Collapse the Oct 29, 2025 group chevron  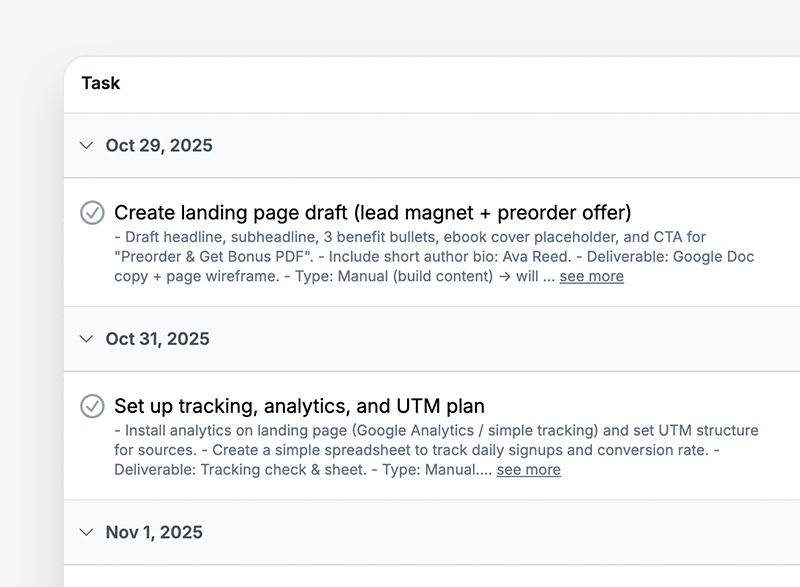(x=86, y=145)
